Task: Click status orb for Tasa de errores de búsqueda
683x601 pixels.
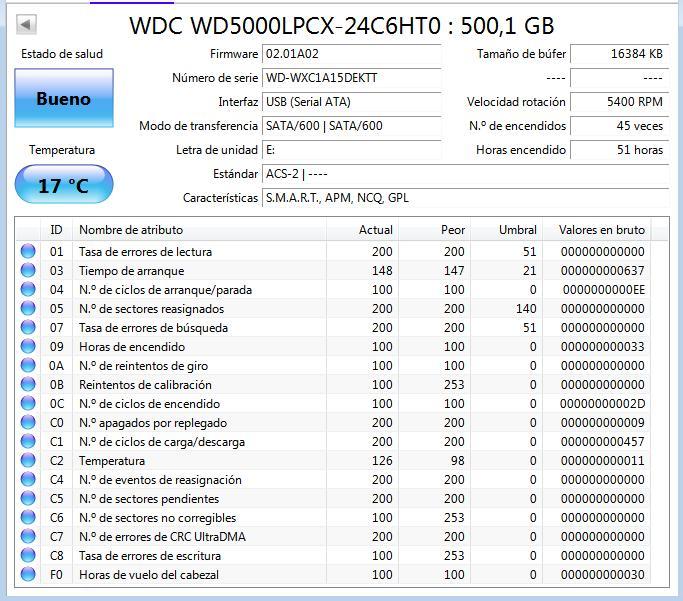Action: point(28,328)
